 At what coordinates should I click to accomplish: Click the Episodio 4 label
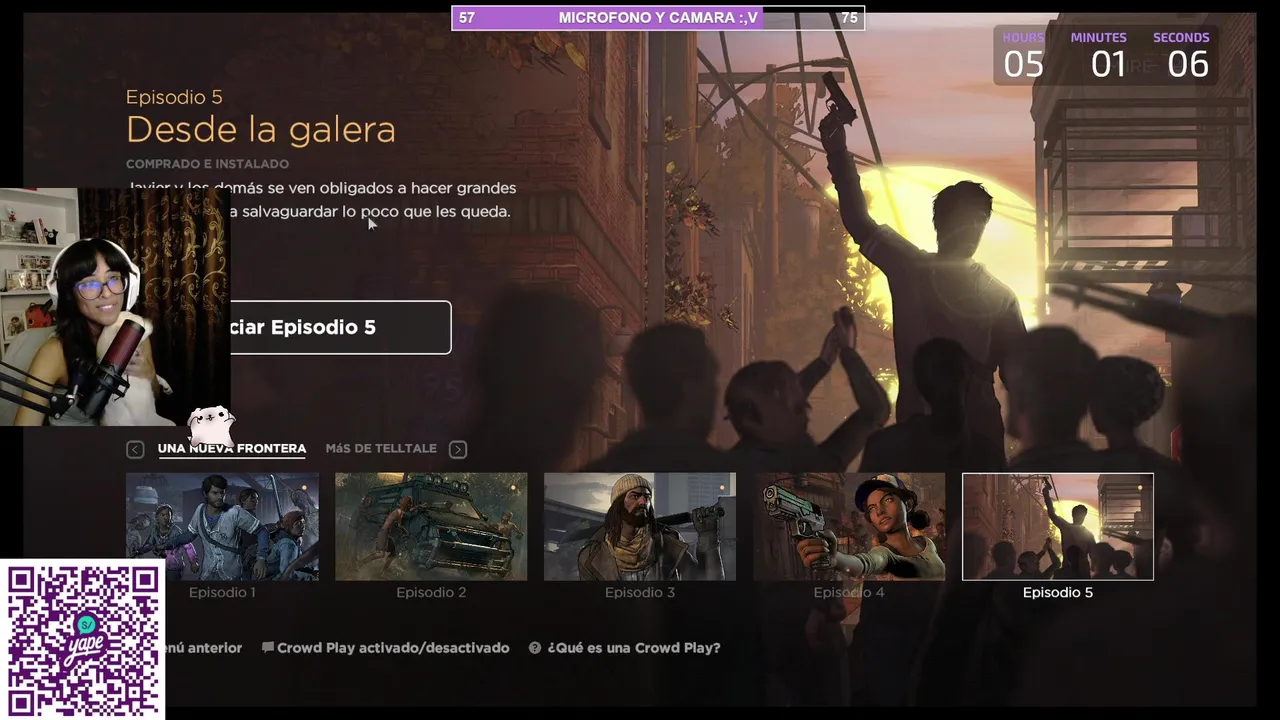click(x=849, y=592)
